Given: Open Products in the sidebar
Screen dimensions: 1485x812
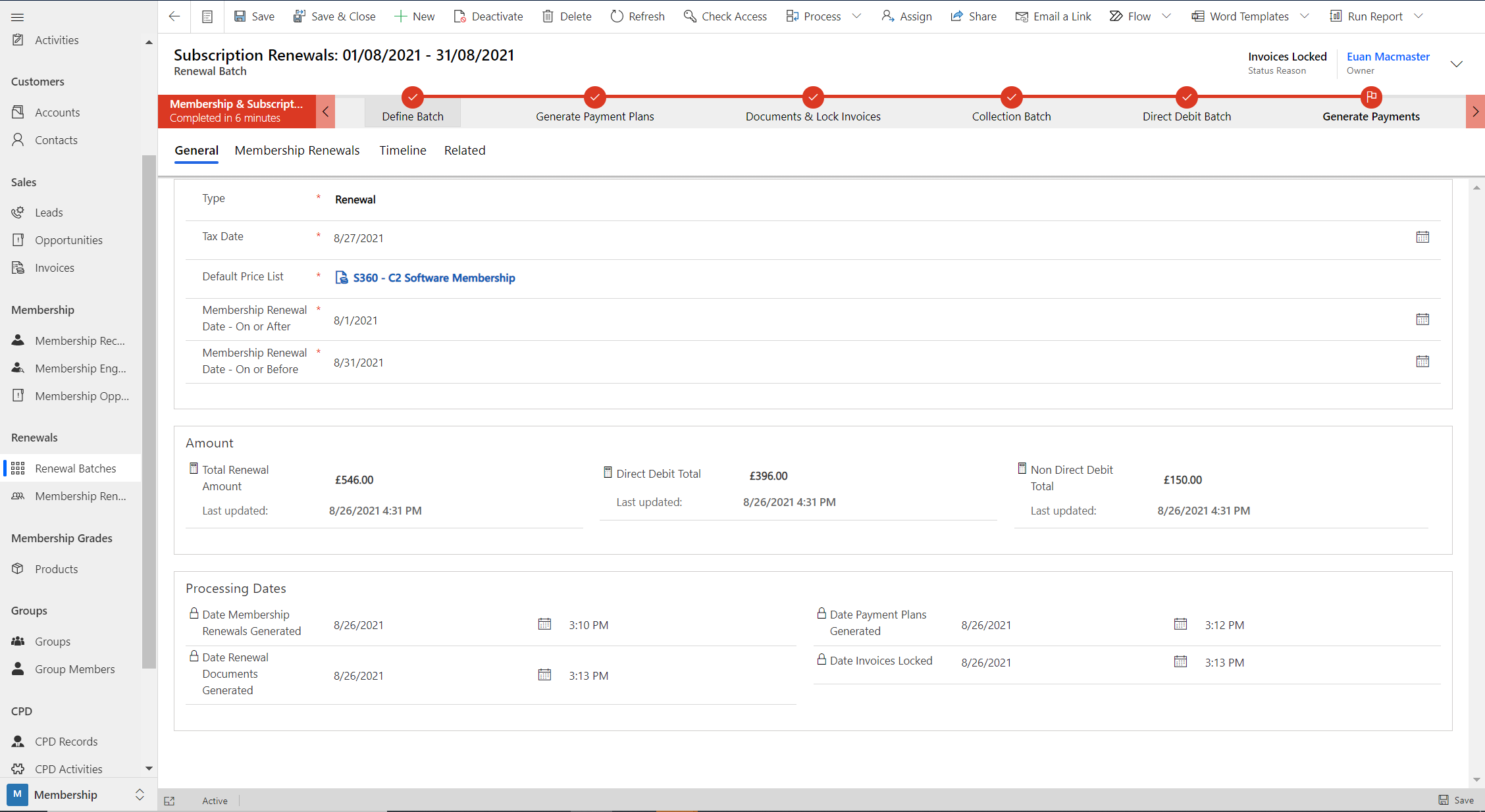Looking at the screenshot, I should [70, 569].
